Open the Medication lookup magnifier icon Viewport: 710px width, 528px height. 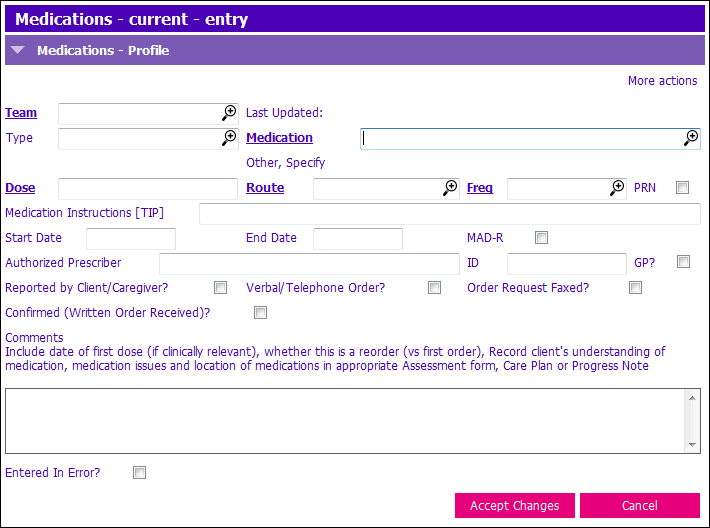[x=691, y=138]
